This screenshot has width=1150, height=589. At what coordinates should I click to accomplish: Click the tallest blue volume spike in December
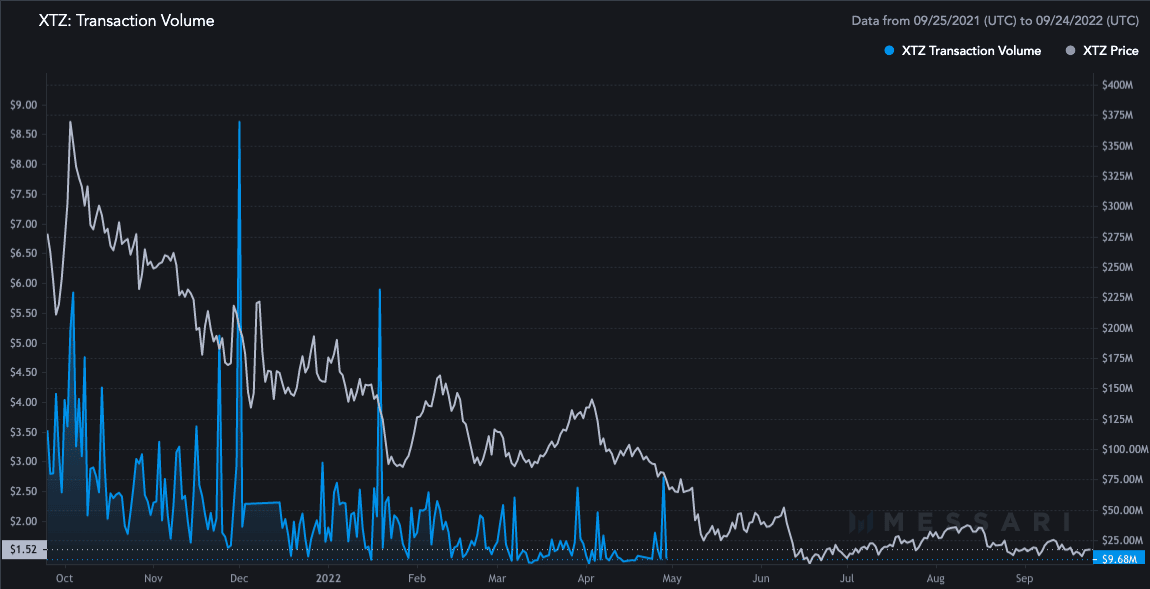pos(239,123)
